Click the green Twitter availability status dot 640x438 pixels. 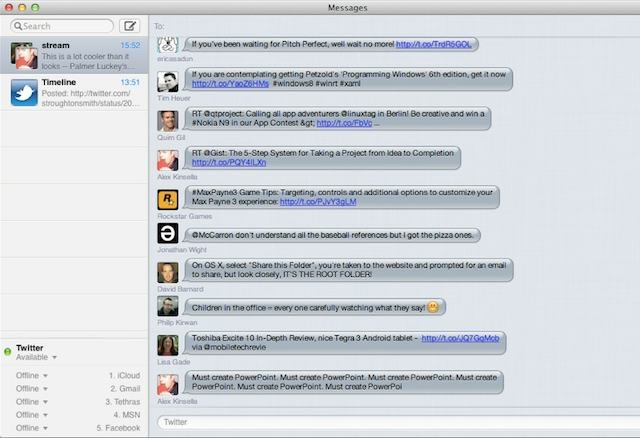[x=7, y=351]
